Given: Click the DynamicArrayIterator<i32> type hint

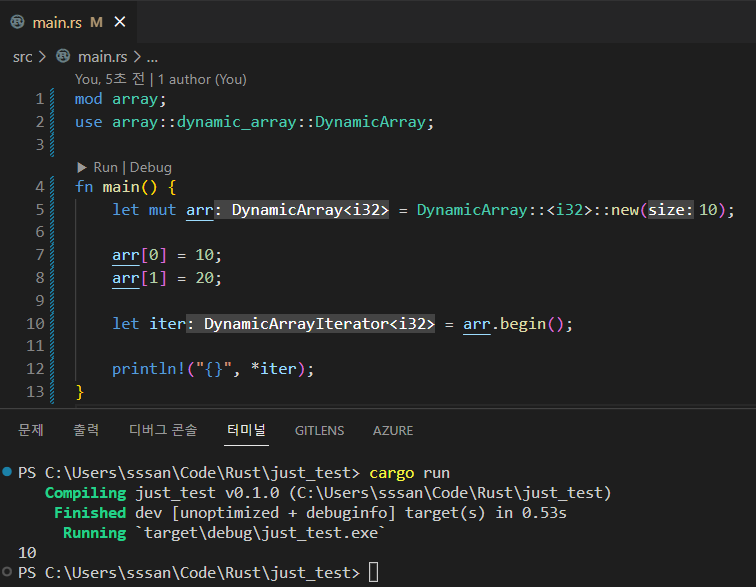Looking at the screenshot, I should 318,324.
